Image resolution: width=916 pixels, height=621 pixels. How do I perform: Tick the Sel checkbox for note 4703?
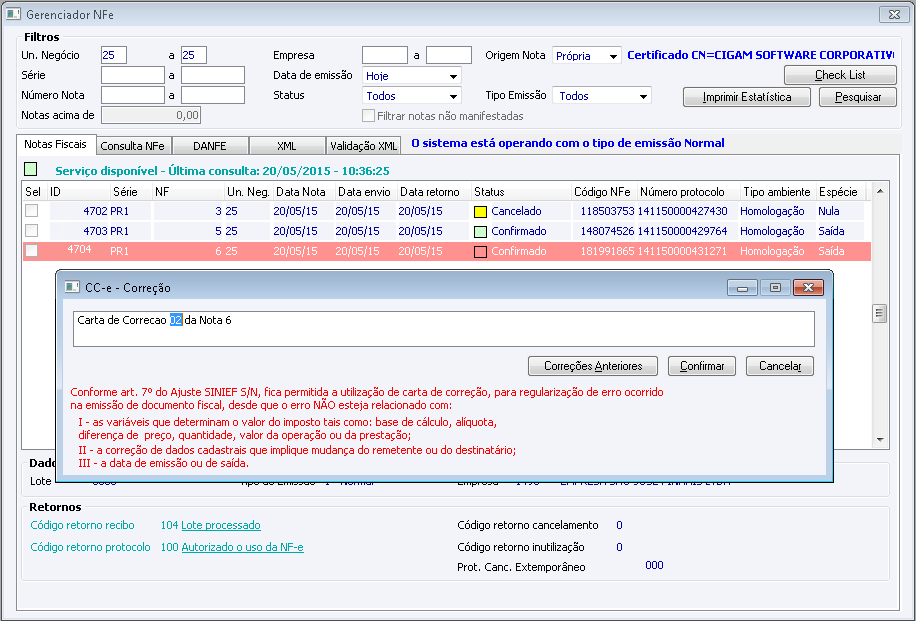tap(32, 231)
